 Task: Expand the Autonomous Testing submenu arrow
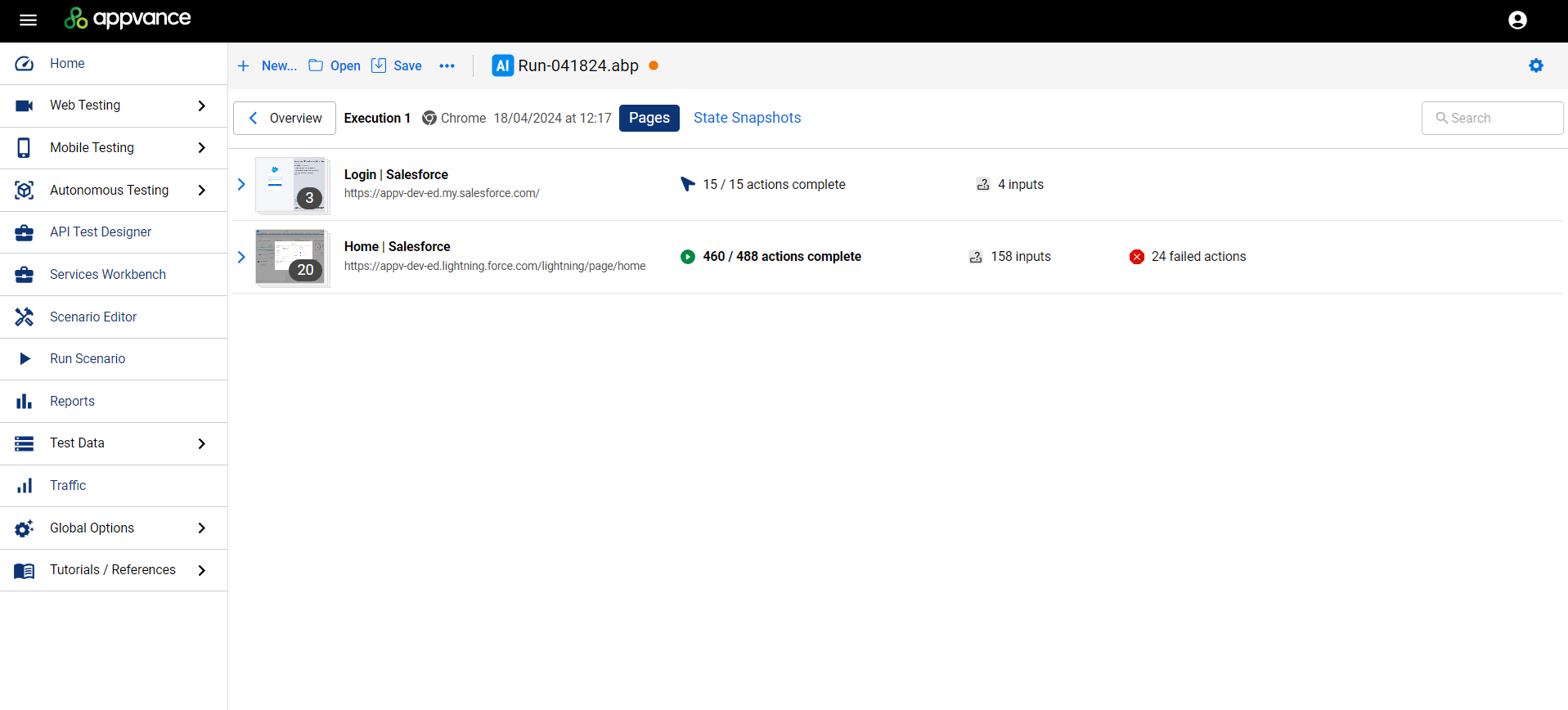pyautogui.click(x=201, y=191)
